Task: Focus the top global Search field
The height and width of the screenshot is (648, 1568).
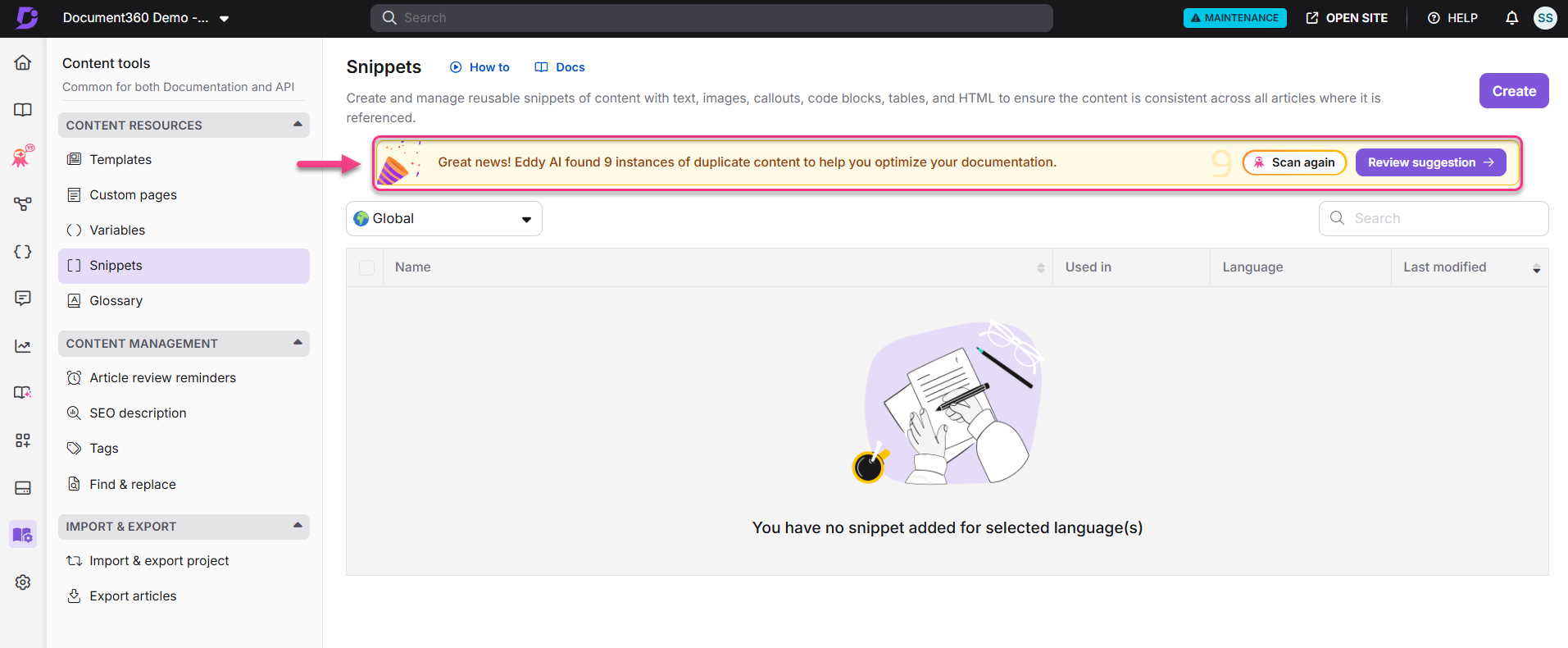Action: click(x=711, y=18)
